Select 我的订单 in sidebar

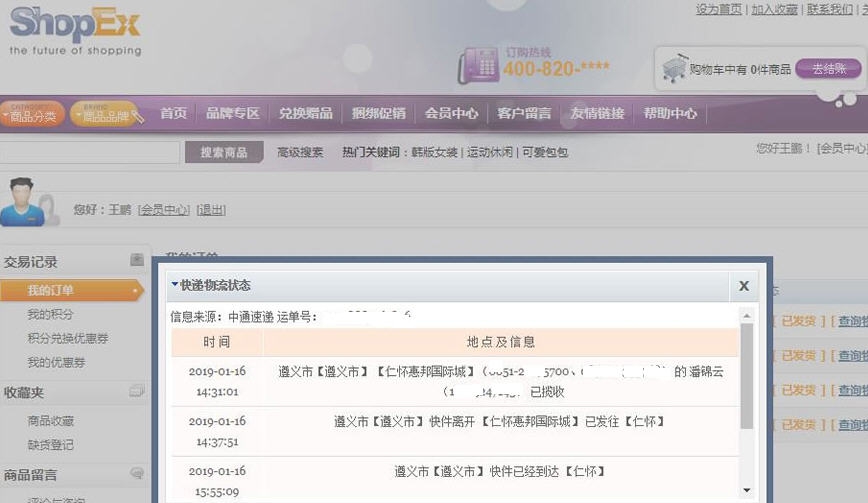(x=72, y=291)
